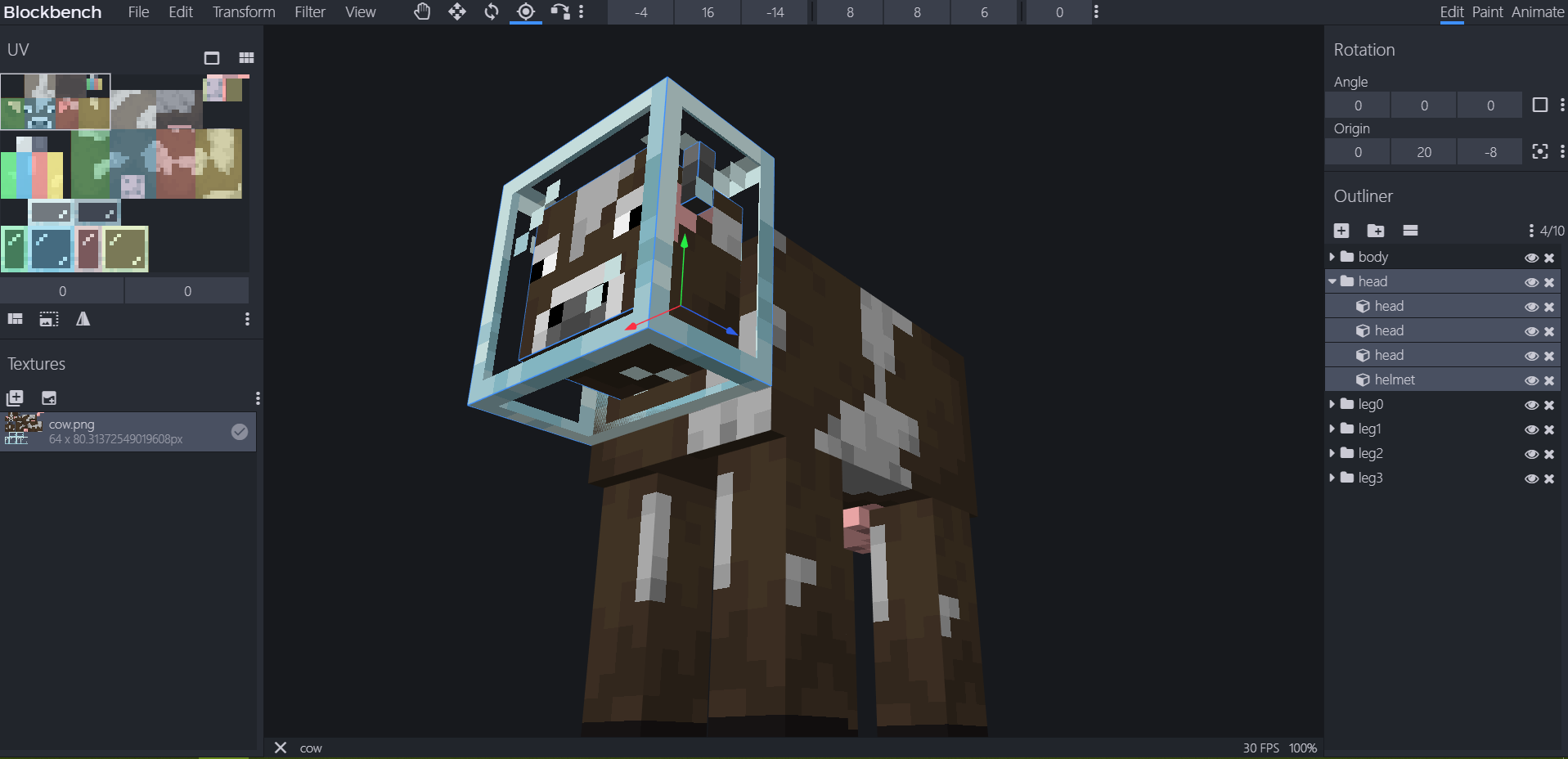The height and width of the screenshot is (759, 1568).
Task: Click the X icon on the leg2 row
Action: tap(1549, 454)
